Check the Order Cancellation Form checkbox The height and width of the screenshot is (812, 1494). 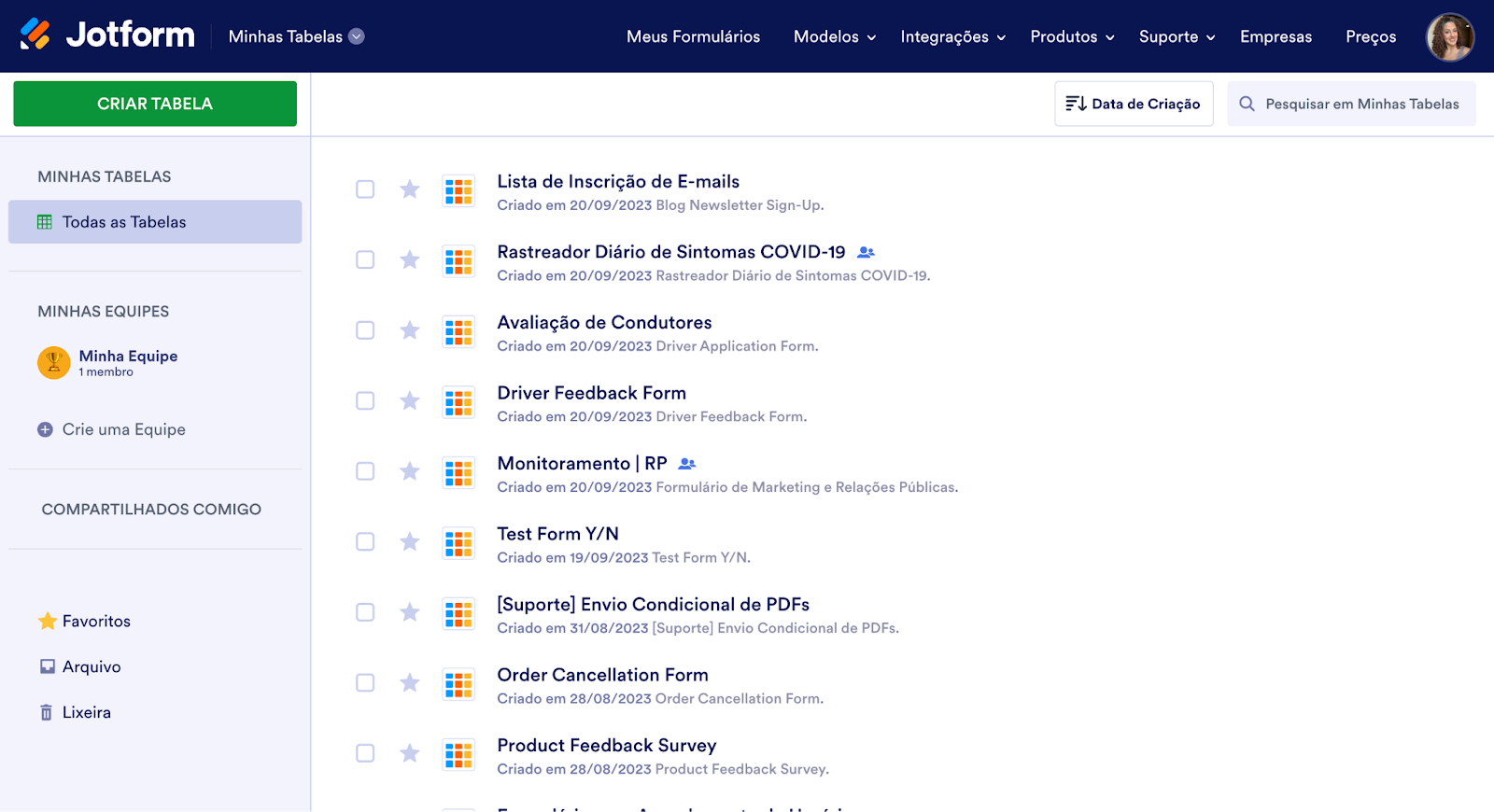click(x=365, y=683)
